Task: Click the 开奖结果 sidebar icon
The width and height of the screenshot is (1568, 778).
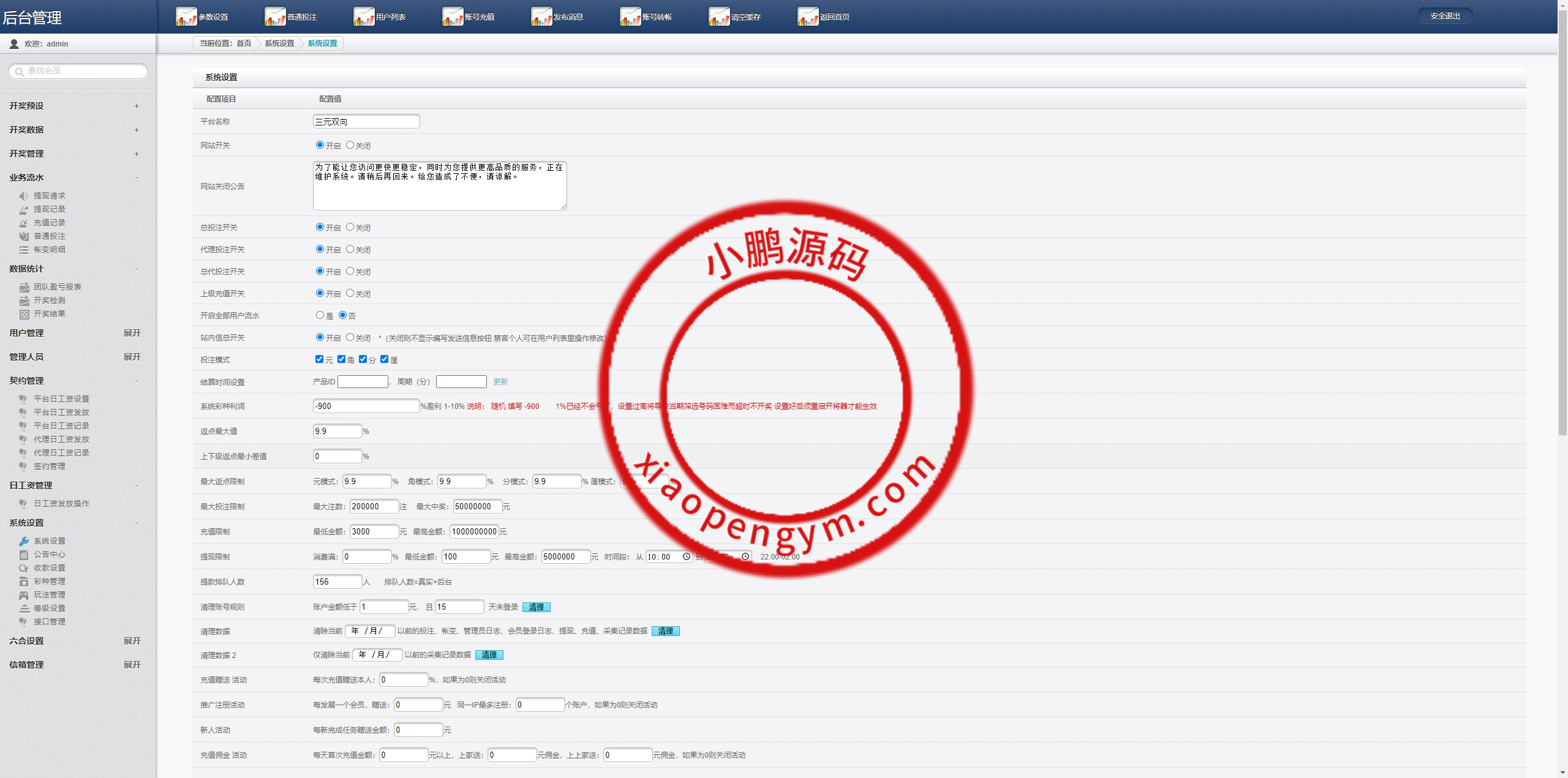Action: (x=24, y=314)
